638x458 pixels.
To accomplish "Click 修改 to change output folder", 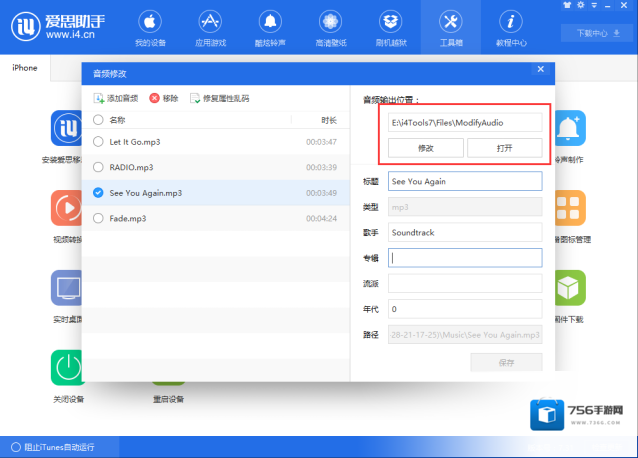I will [x=425, y=148].
